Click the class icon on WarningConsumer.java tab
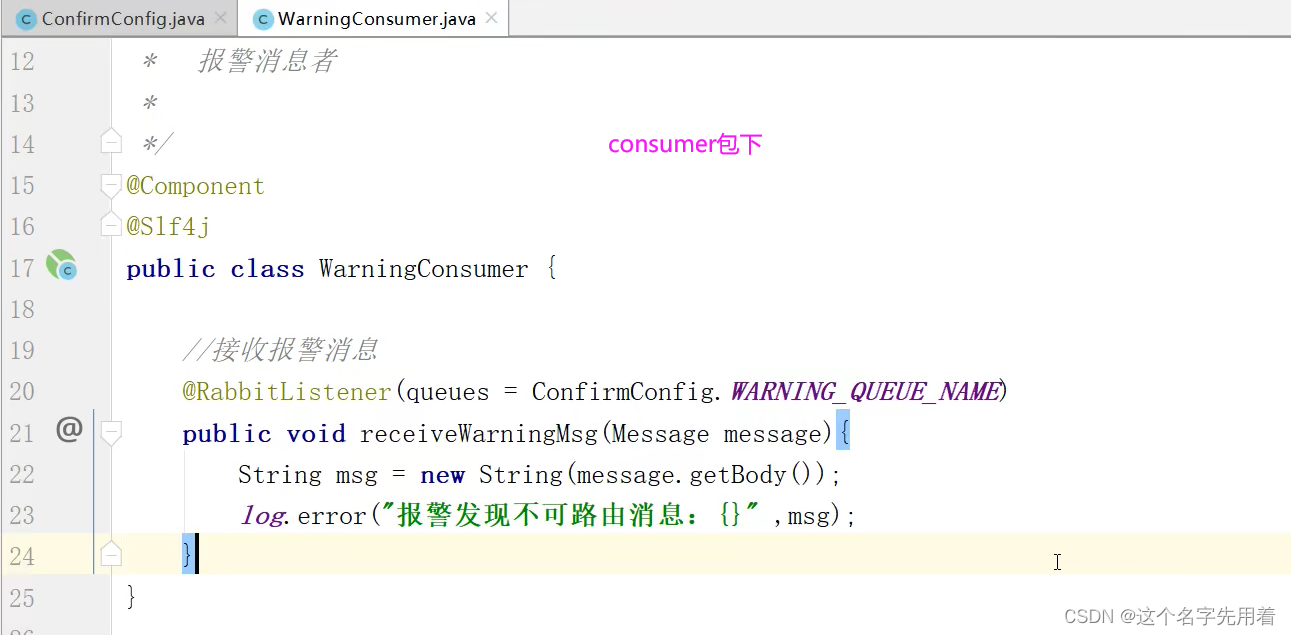1291x635 pixels. coord(263,19)
